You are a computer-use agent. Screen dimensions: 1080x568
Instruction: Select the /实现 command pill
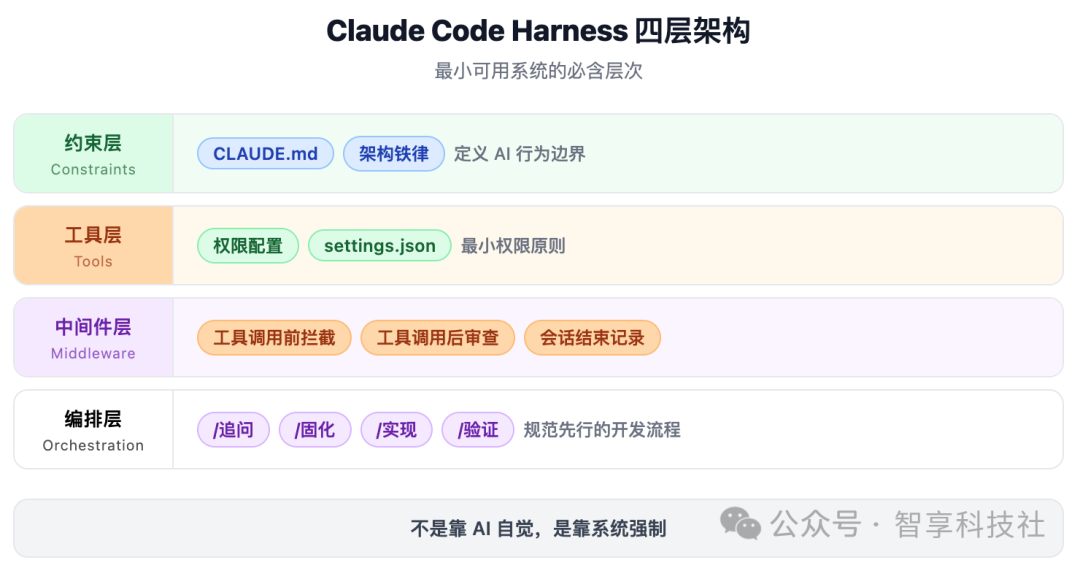pyautogui.click(x=396, y=430)
